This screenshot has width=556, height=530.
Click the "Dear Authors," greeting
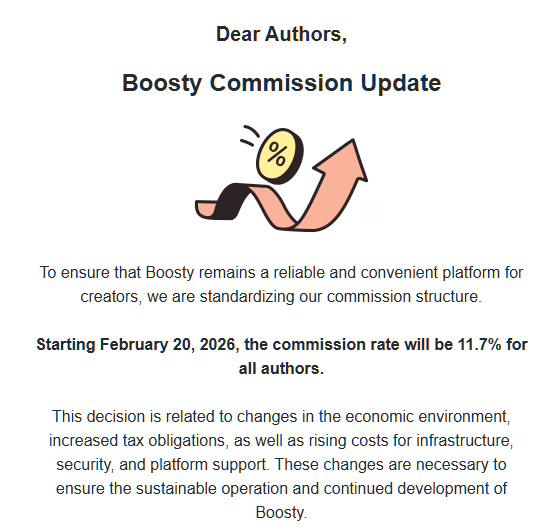click(x=281, y=34)
